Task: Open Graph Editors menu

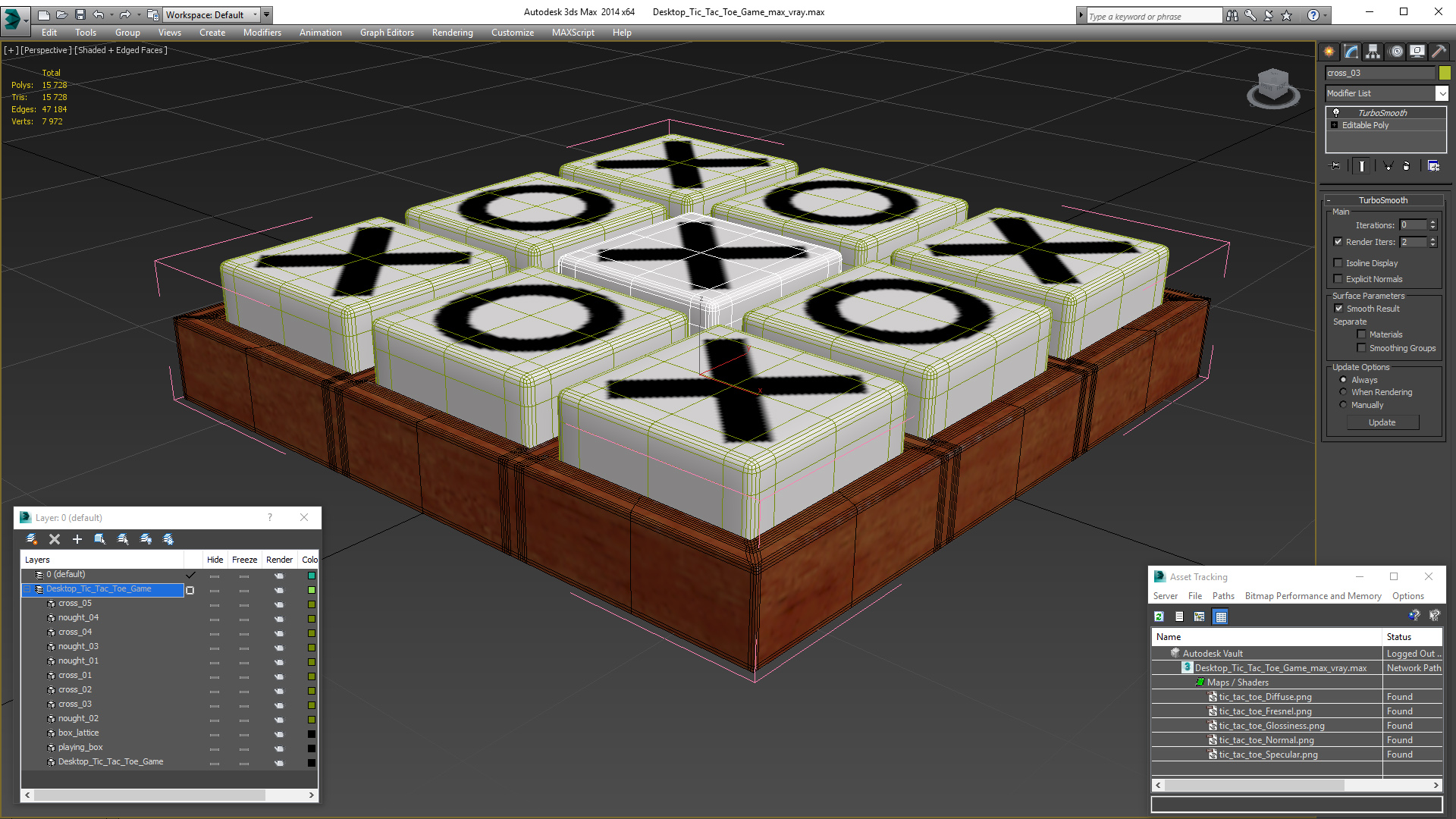Action: click(387, 33)
